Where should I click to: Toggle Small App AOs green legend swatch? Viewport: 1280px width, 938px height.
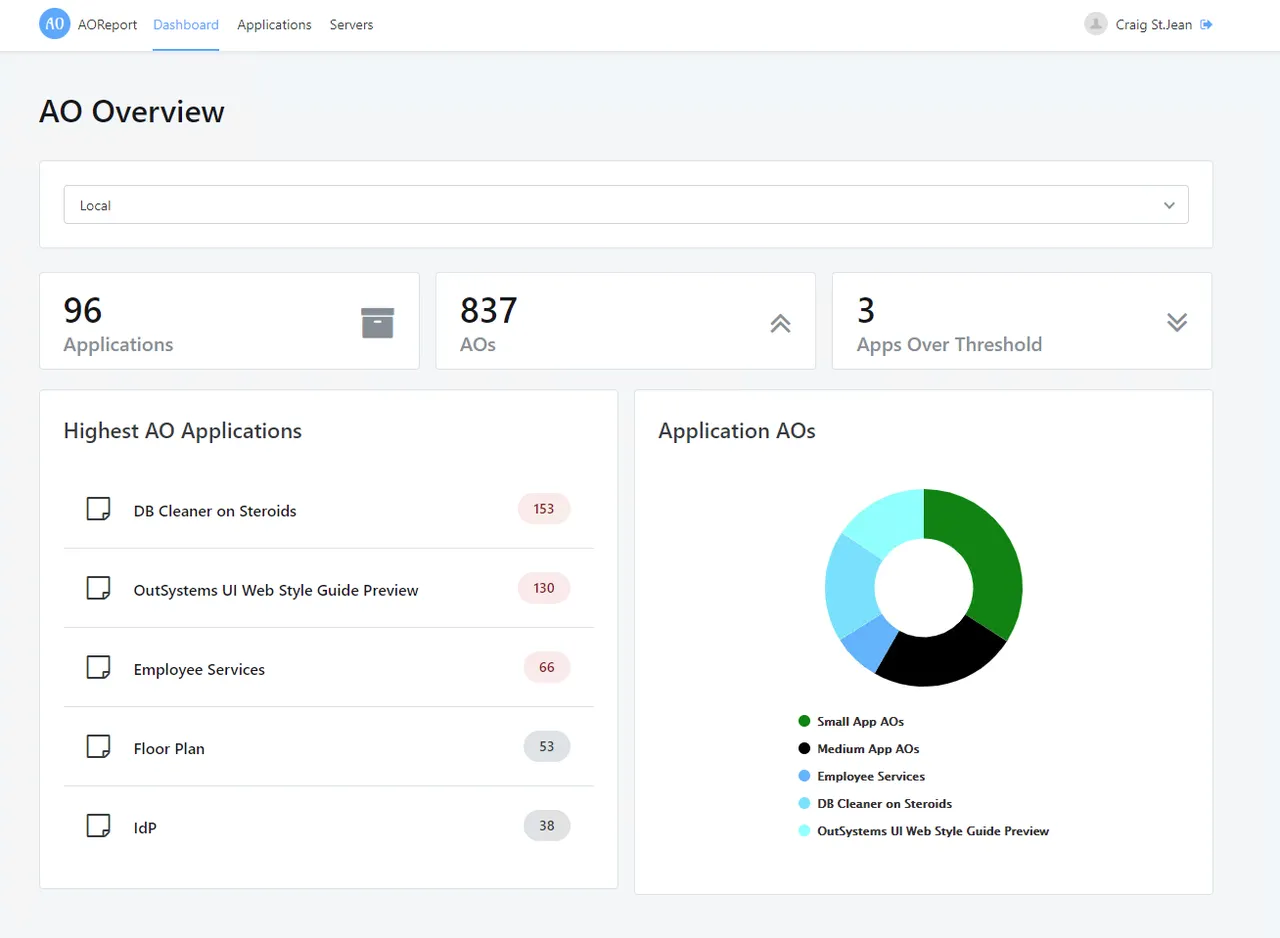[804, 721]
